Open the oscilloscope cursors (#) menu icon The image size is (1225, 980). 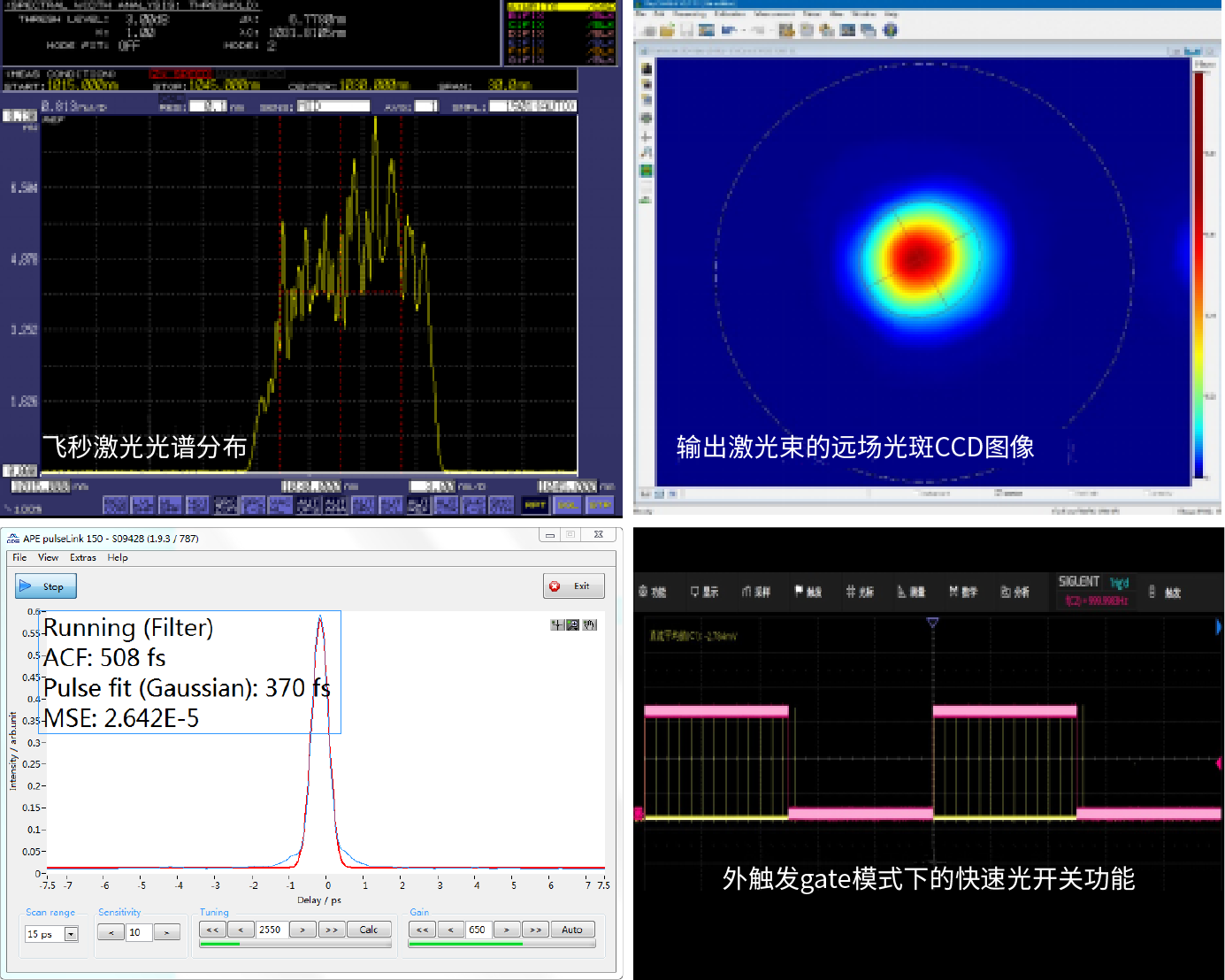(859, 592)
